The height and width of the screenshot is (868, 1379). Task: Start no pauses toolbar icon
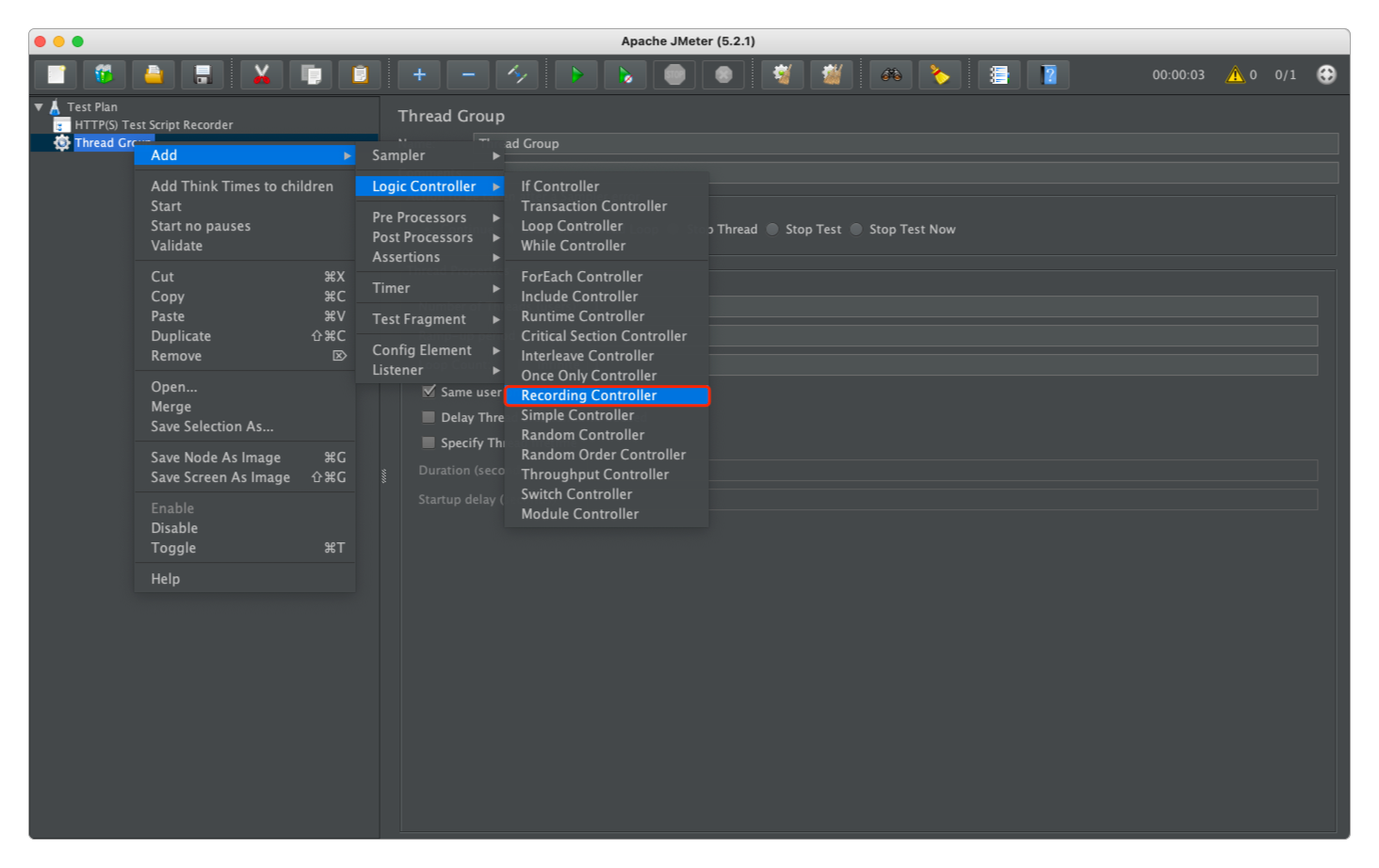[625, 74]
